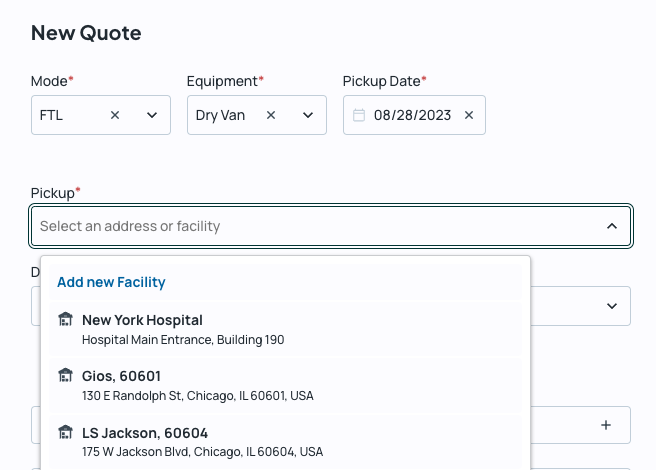Select the FTL value in Mode
Screen dimensions: 656x470
pyautogui.click(x=52, y=115)
